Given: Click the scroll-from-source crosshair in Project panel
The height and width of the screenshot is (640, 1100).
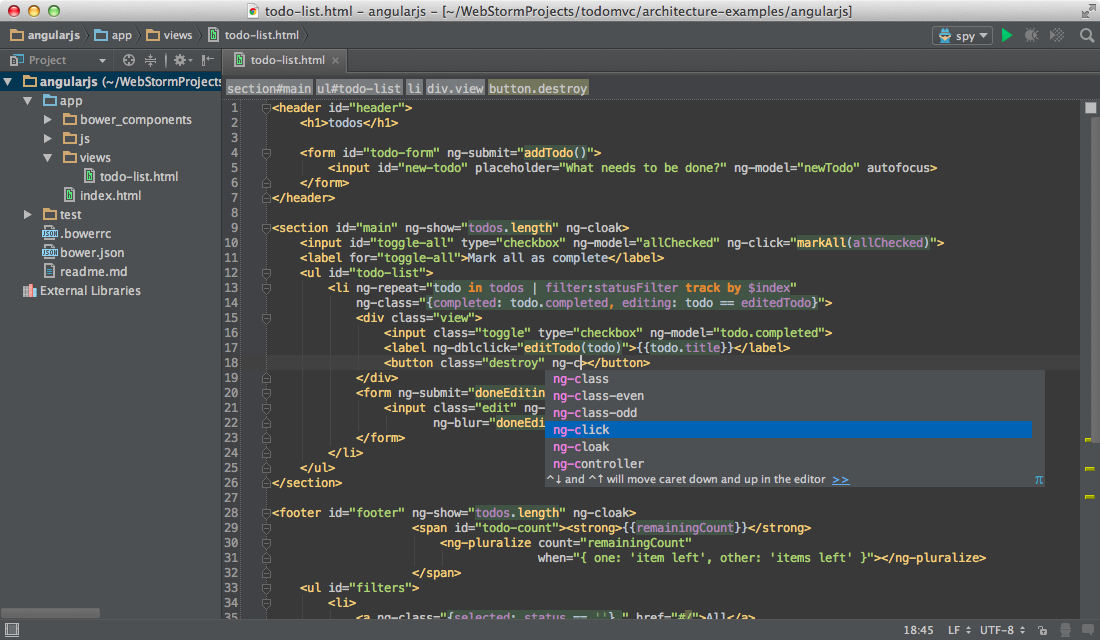Looking at the screenshot, I should pyautogui.click(x=128, y=61).
